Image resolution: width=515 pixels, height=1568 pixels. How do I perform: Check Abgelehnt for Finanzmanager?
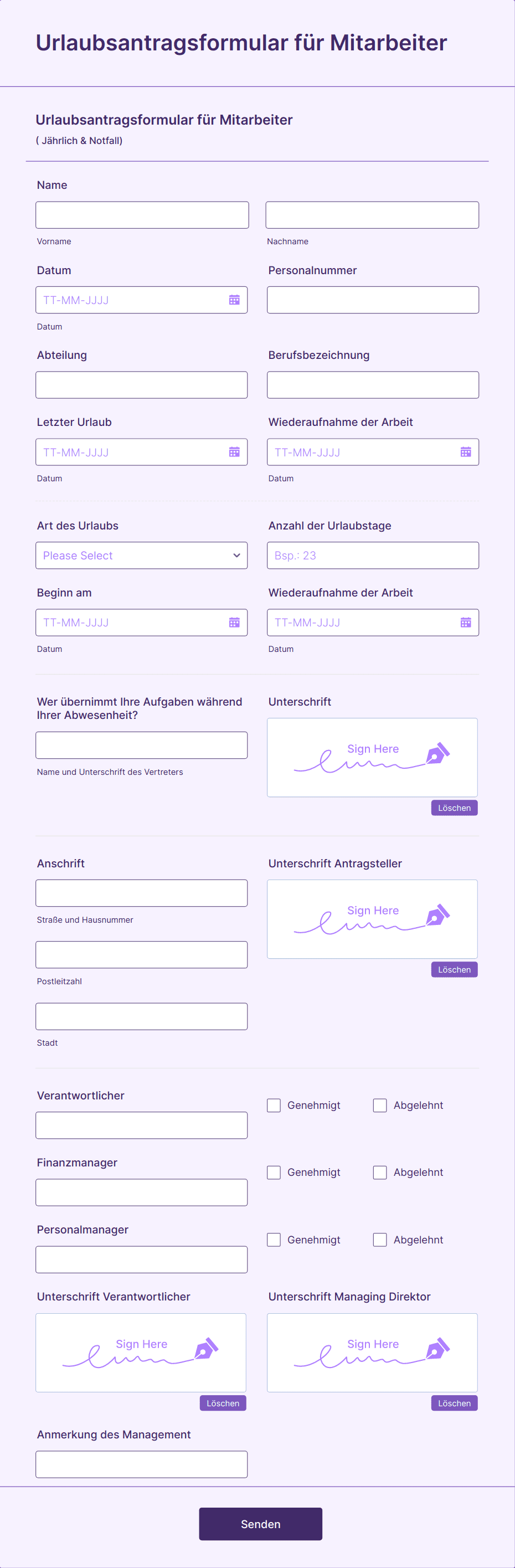[380, 1173]
